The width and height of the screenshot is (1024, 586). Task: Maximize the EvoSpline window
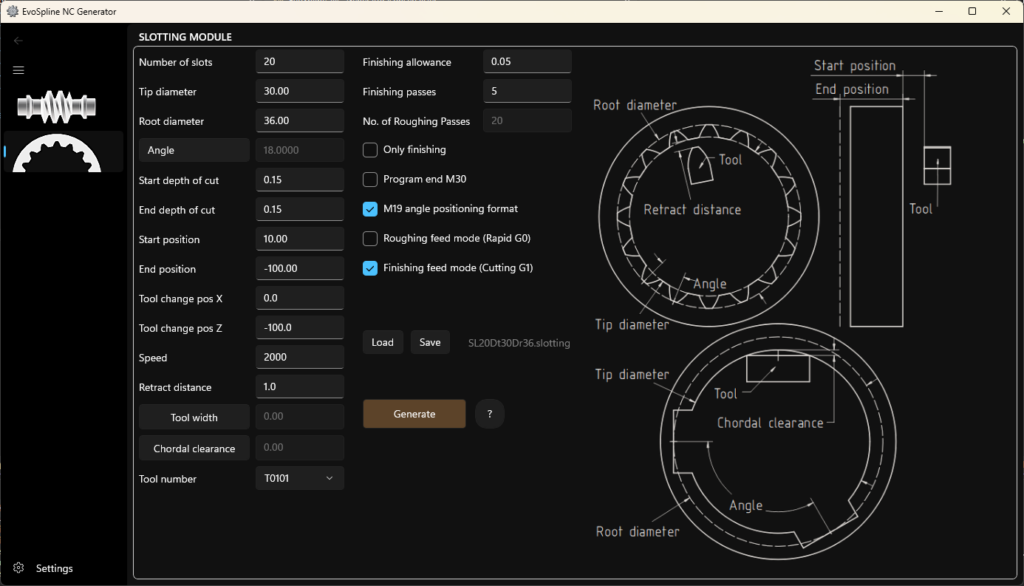coord(972,11)
